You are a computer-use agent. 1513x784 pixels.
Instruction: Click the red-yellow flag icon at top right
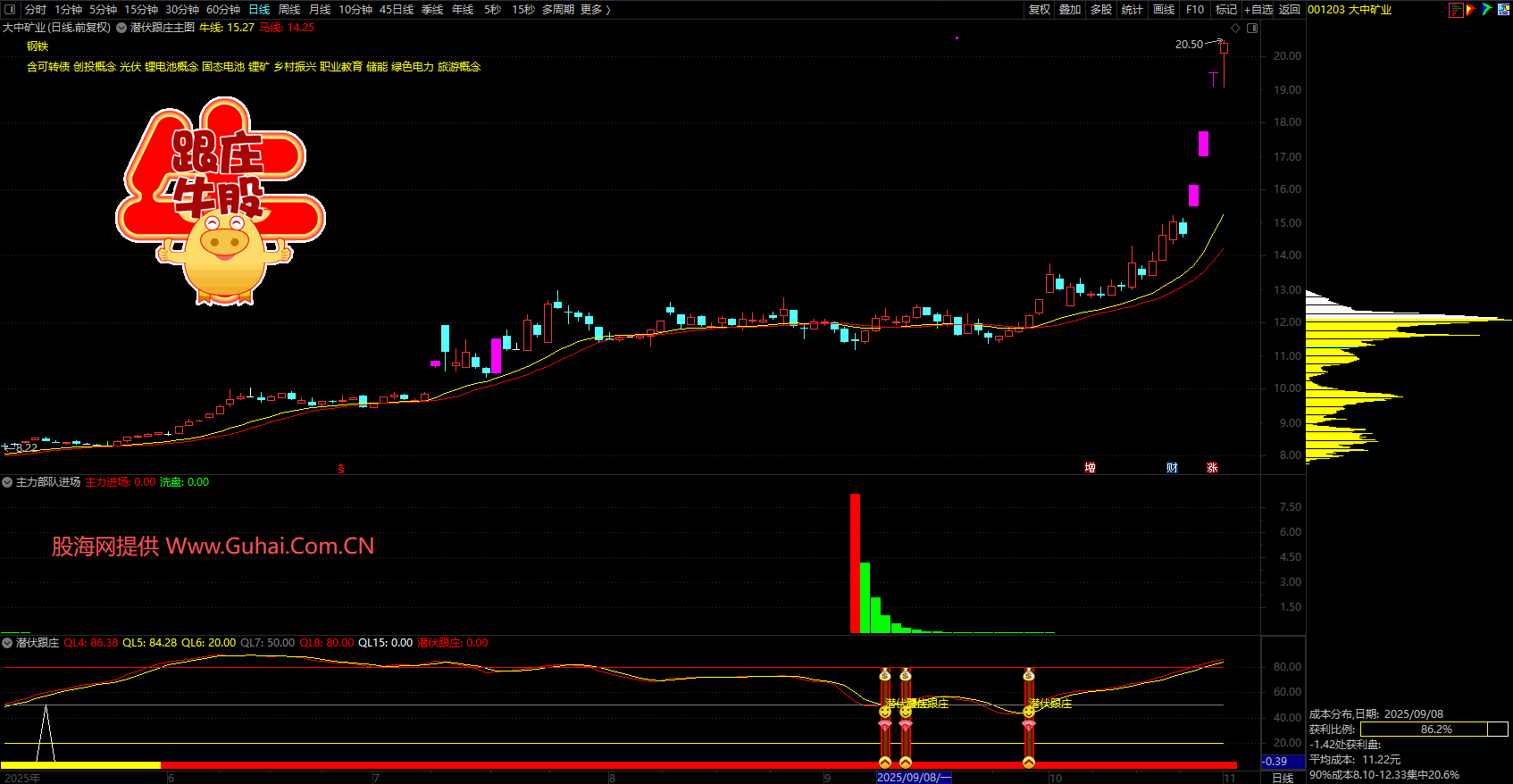pyautogui.click(x=1471, y=10)
